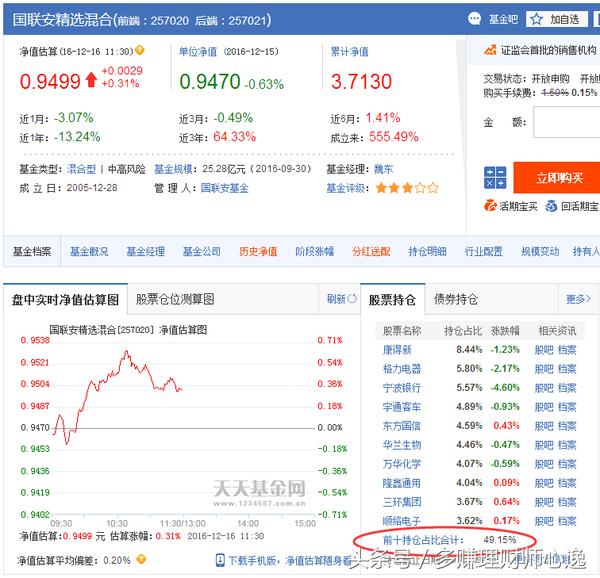This screenshot has height=578, width=600.
Task: Open the 基金吧 chat bubble icon
Action: (474, 19)
